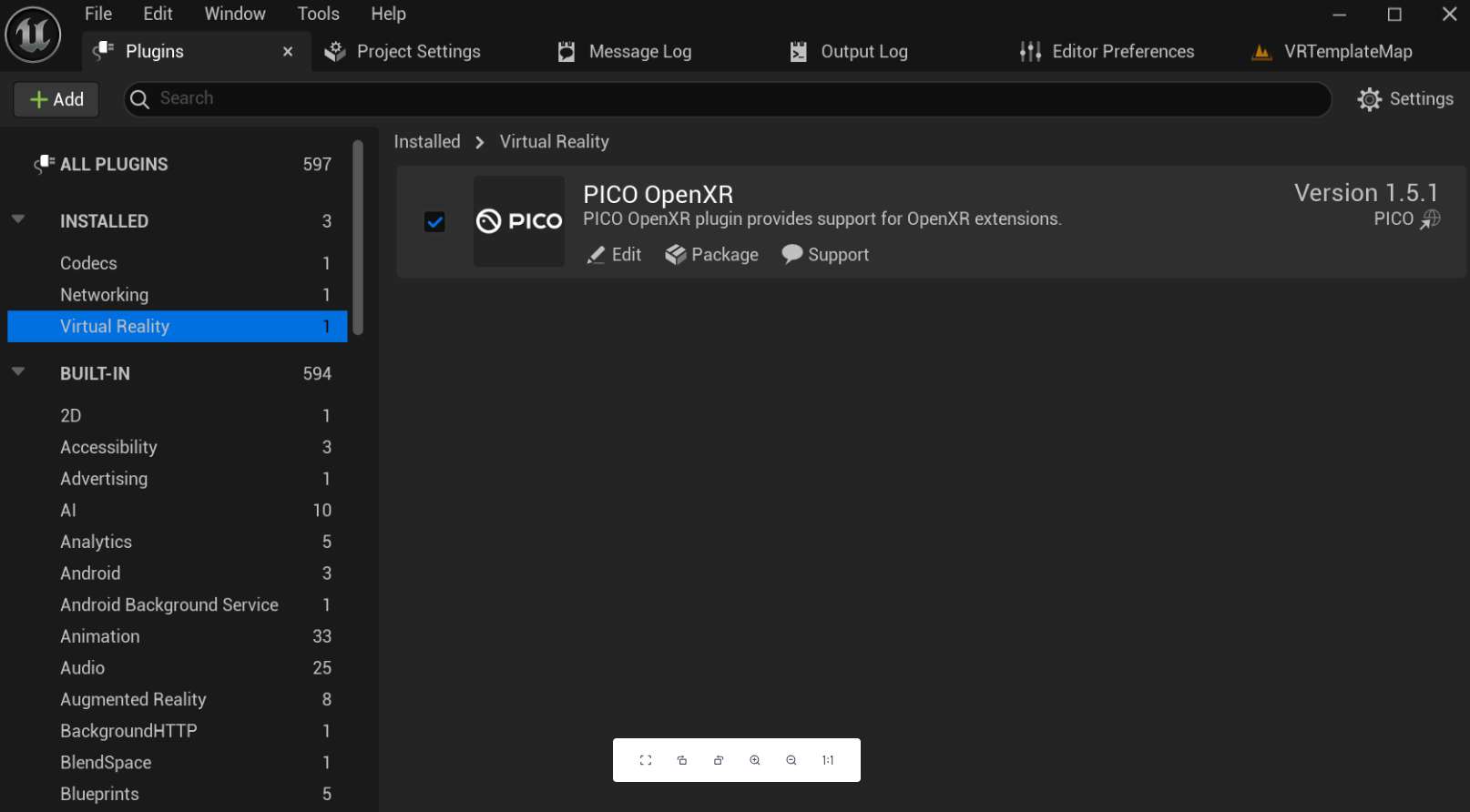Zoom out using the image viewer bar

pyautogui.click(x=791, y=760)
